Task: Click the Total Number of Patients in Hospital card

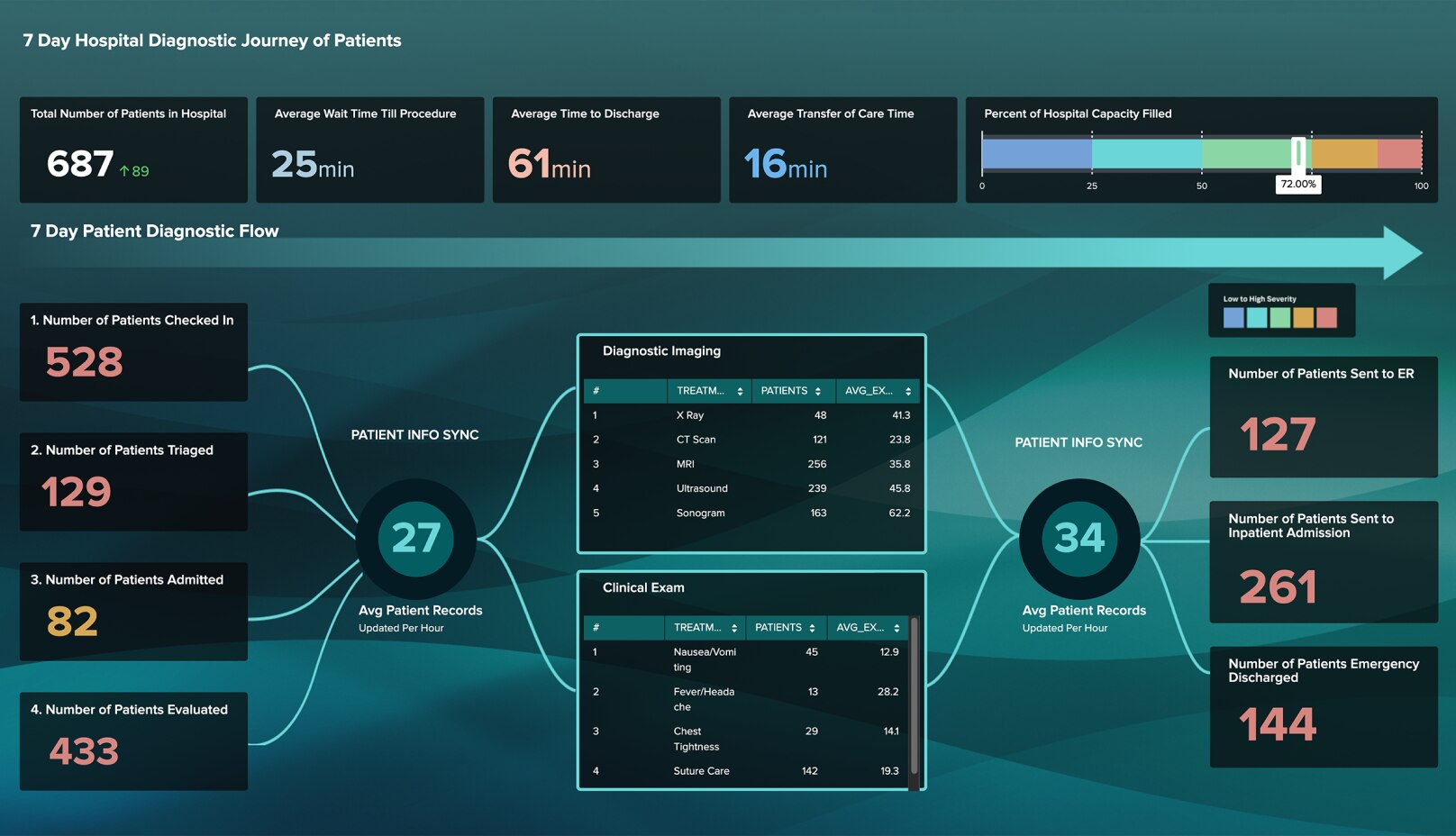Action: coord(132,150)
